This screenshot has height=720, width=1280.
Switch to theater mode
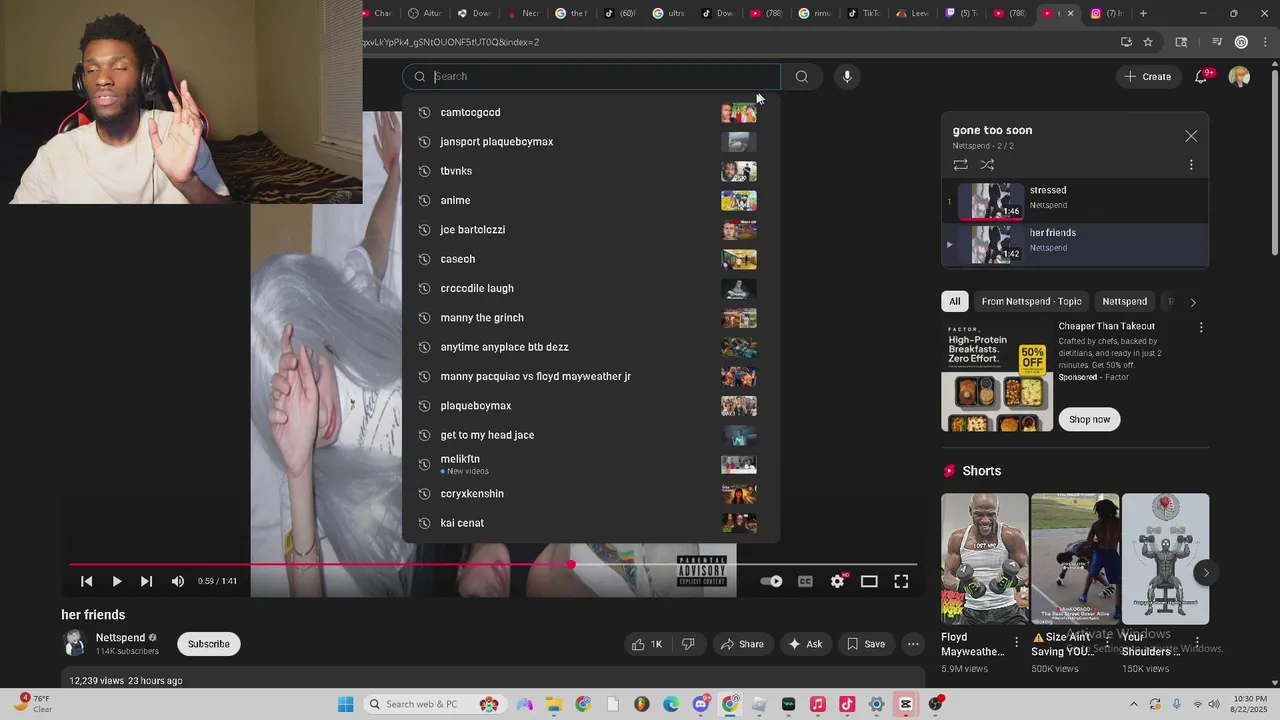(x=869, y=581)
